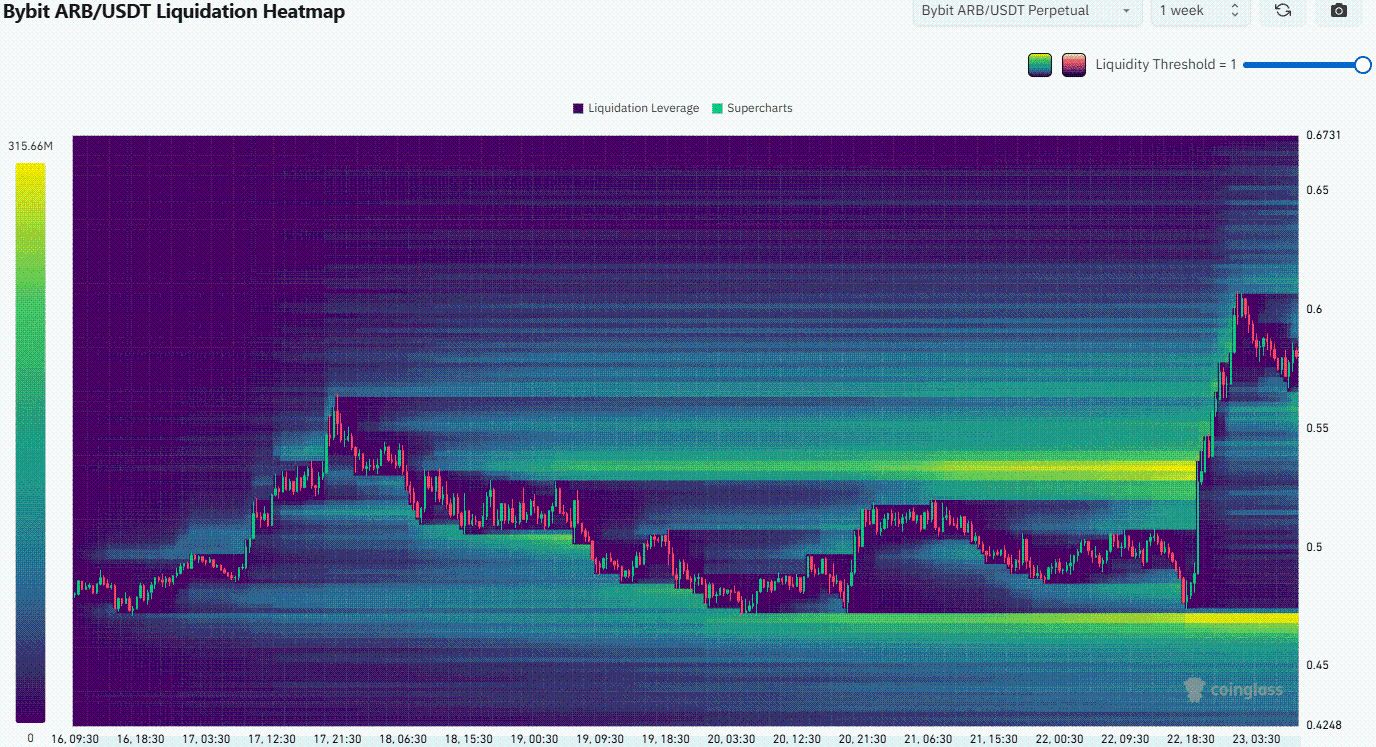Click the 0.55 price axis label
The image size is (1376, 747).
point(1317,428)
